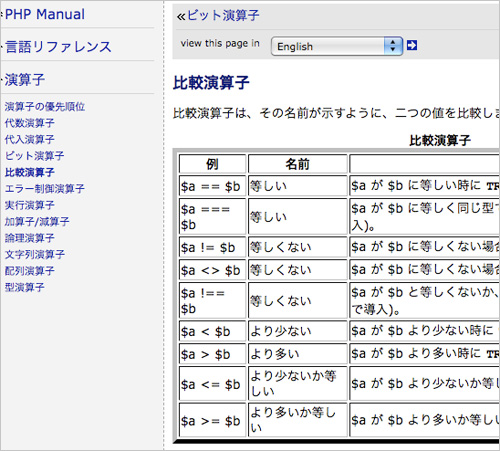Click the 'view this page in' label
This screenshot has width=500, height=451.
(x=220, y=43)
